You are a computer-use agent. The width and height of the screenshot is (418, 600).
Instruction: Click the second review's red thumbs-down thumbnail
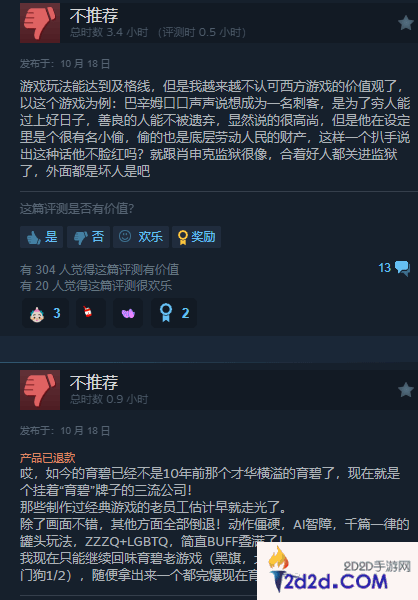[40, 390]
